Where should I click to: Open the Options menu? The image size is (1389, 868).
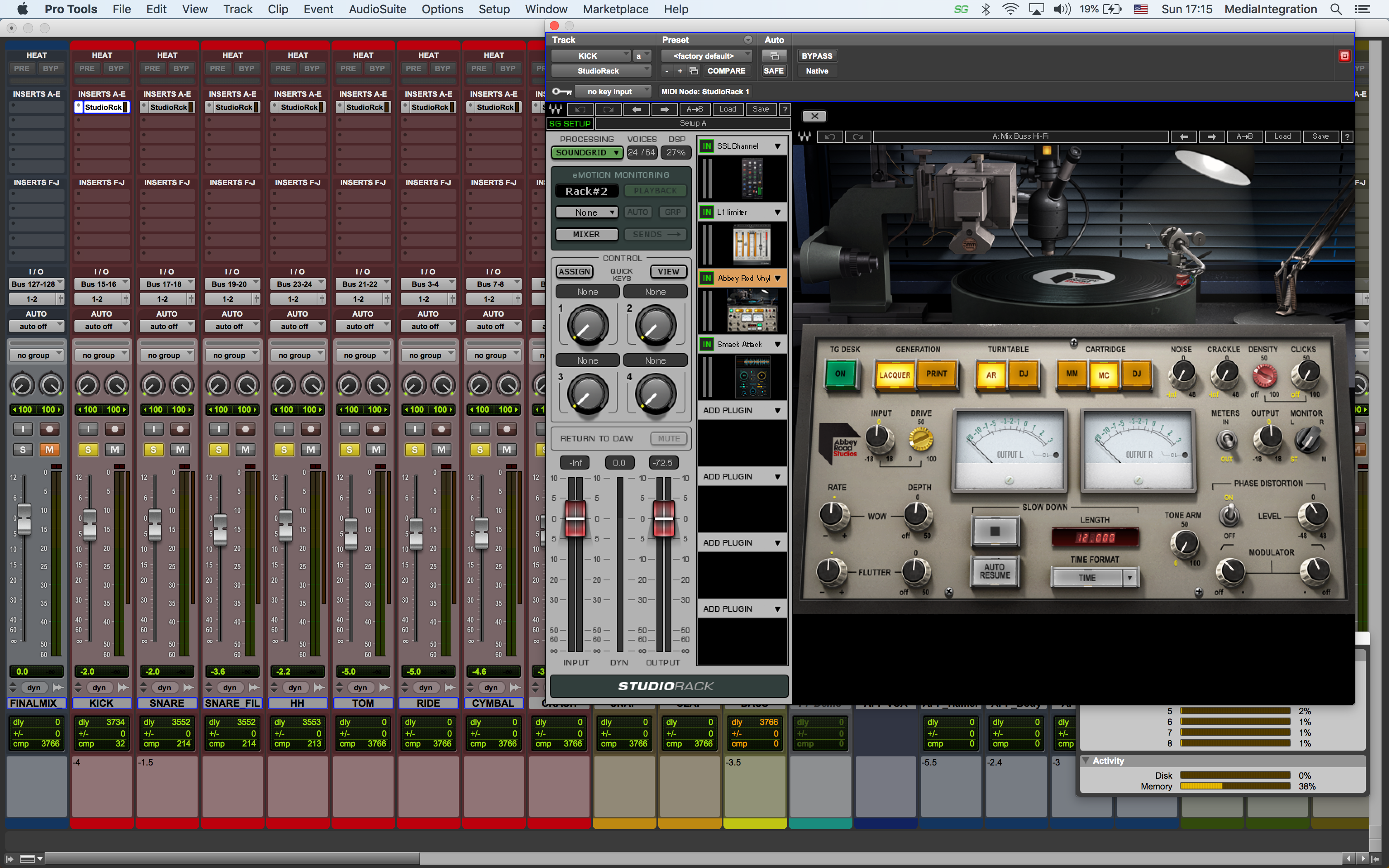(442, 9)
